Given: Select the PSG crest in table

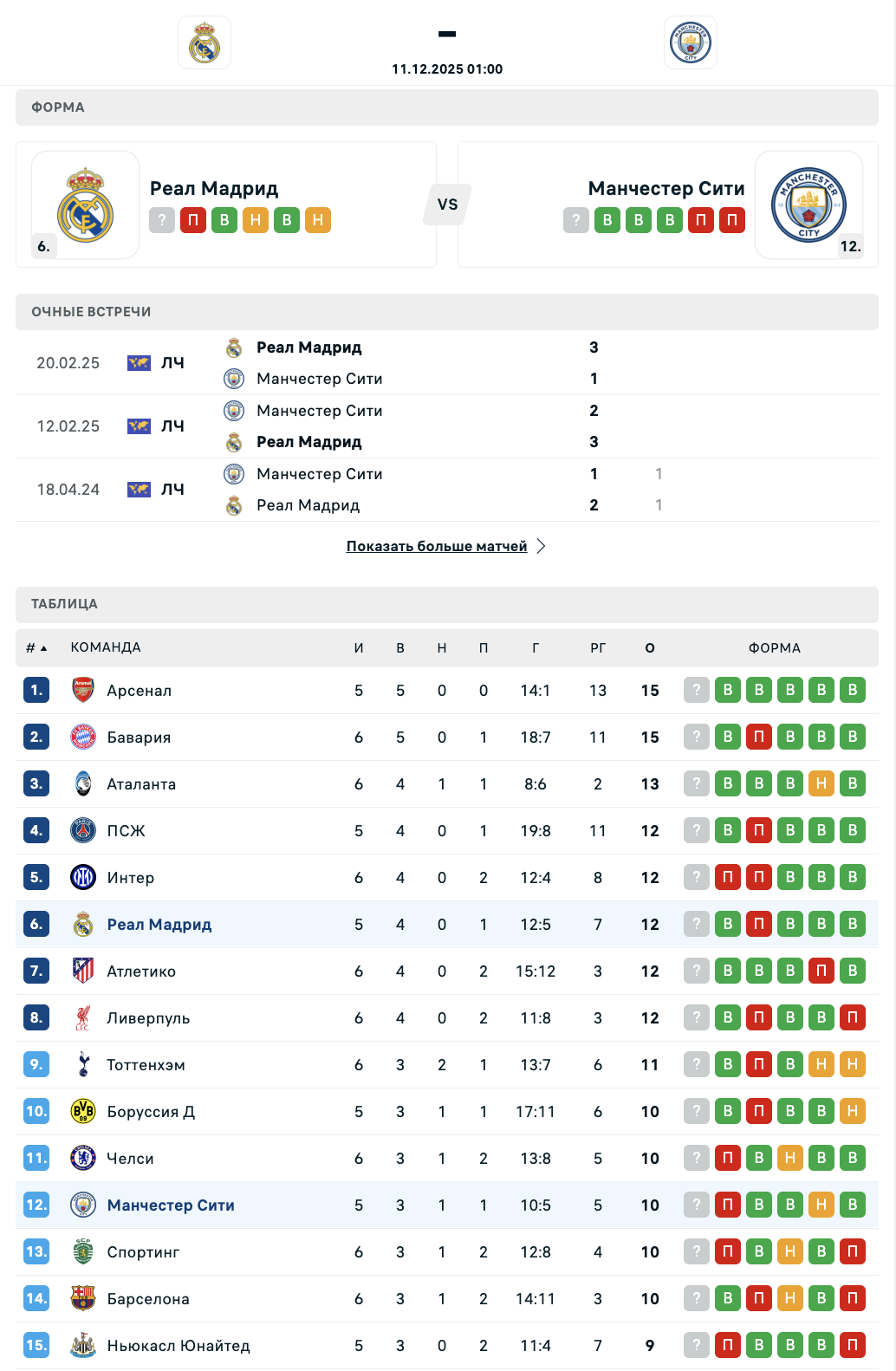Looking at the screenshot, I should (83, 831).
